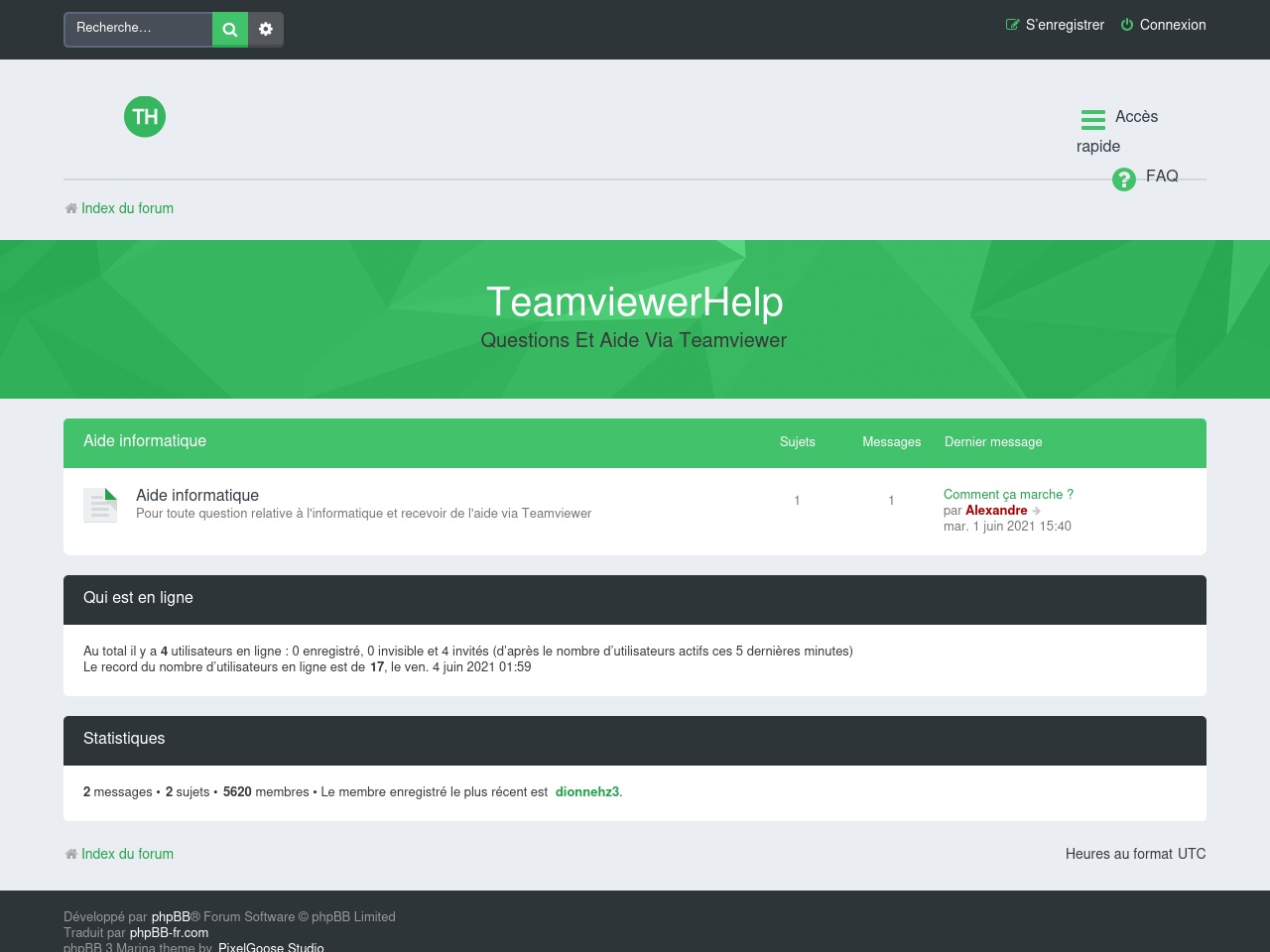Click the Qui est en ligne heading

(138, 597)
